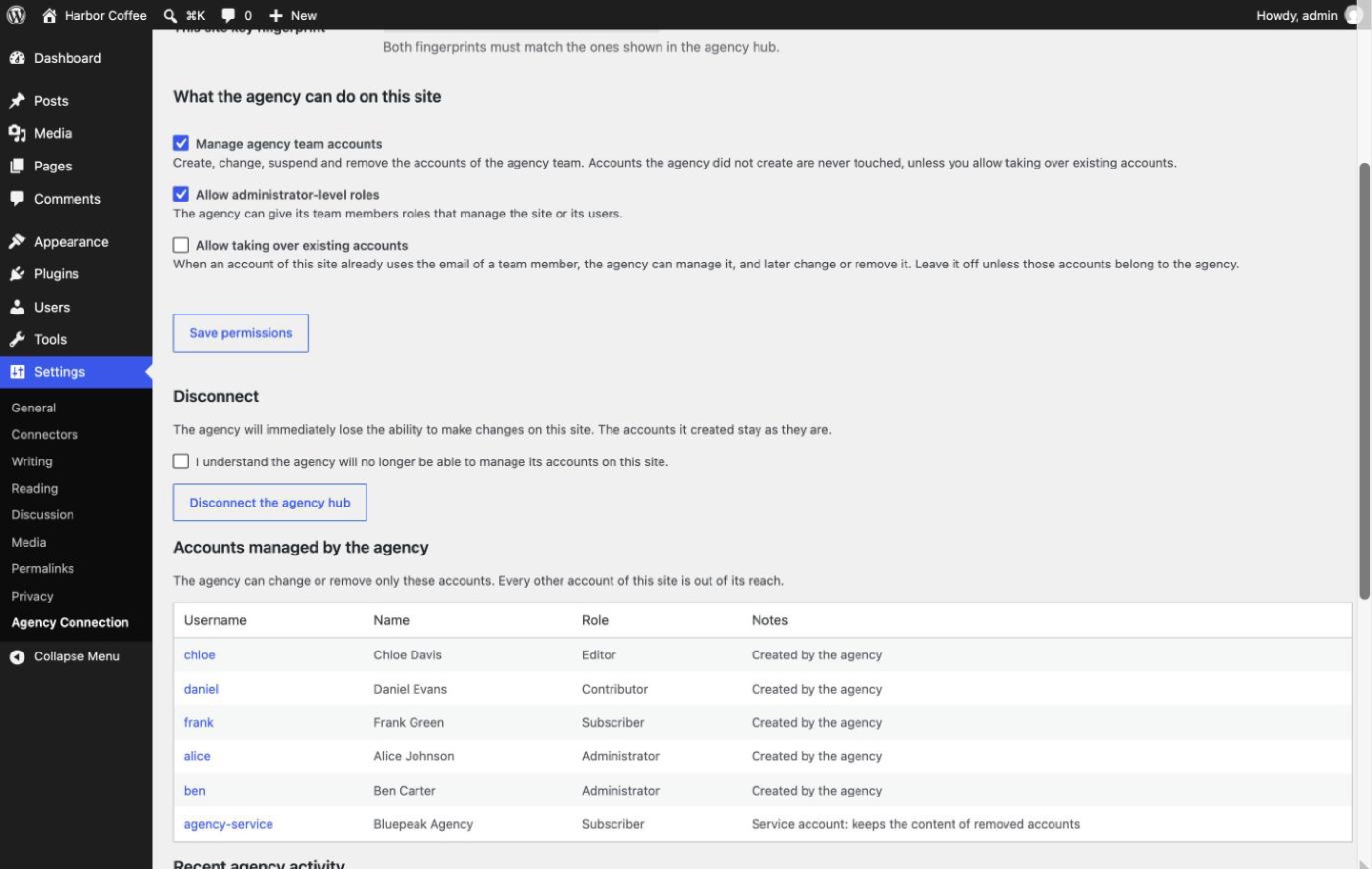The image size is (1372, 869).
Task: Click the Agency Connection submenu item
Action: [70, 622]
